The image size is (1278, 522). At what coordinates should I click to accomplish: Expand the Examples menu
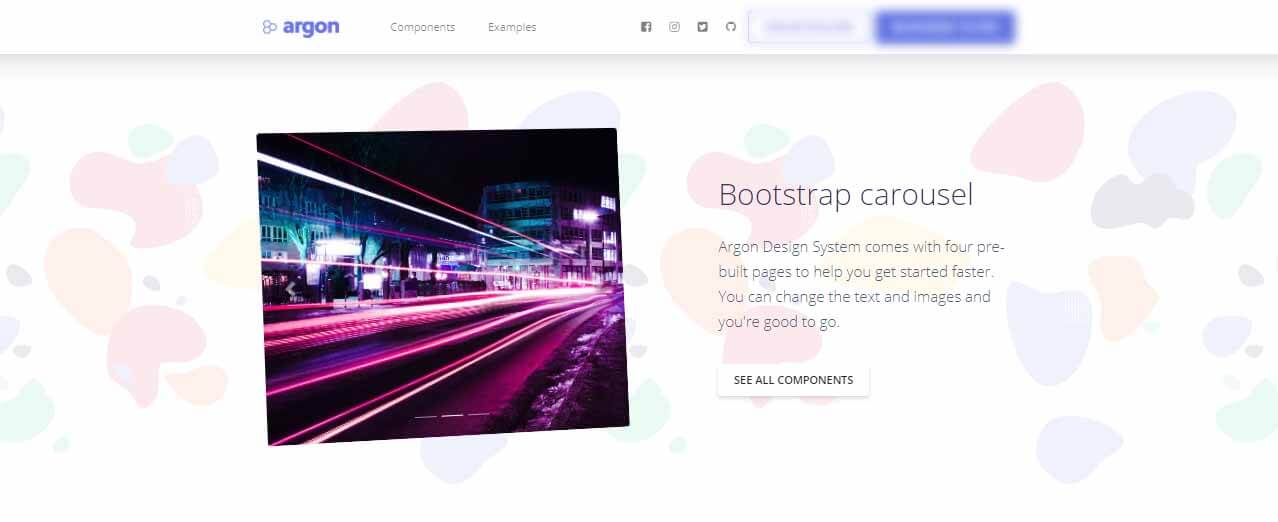point(512,27)
